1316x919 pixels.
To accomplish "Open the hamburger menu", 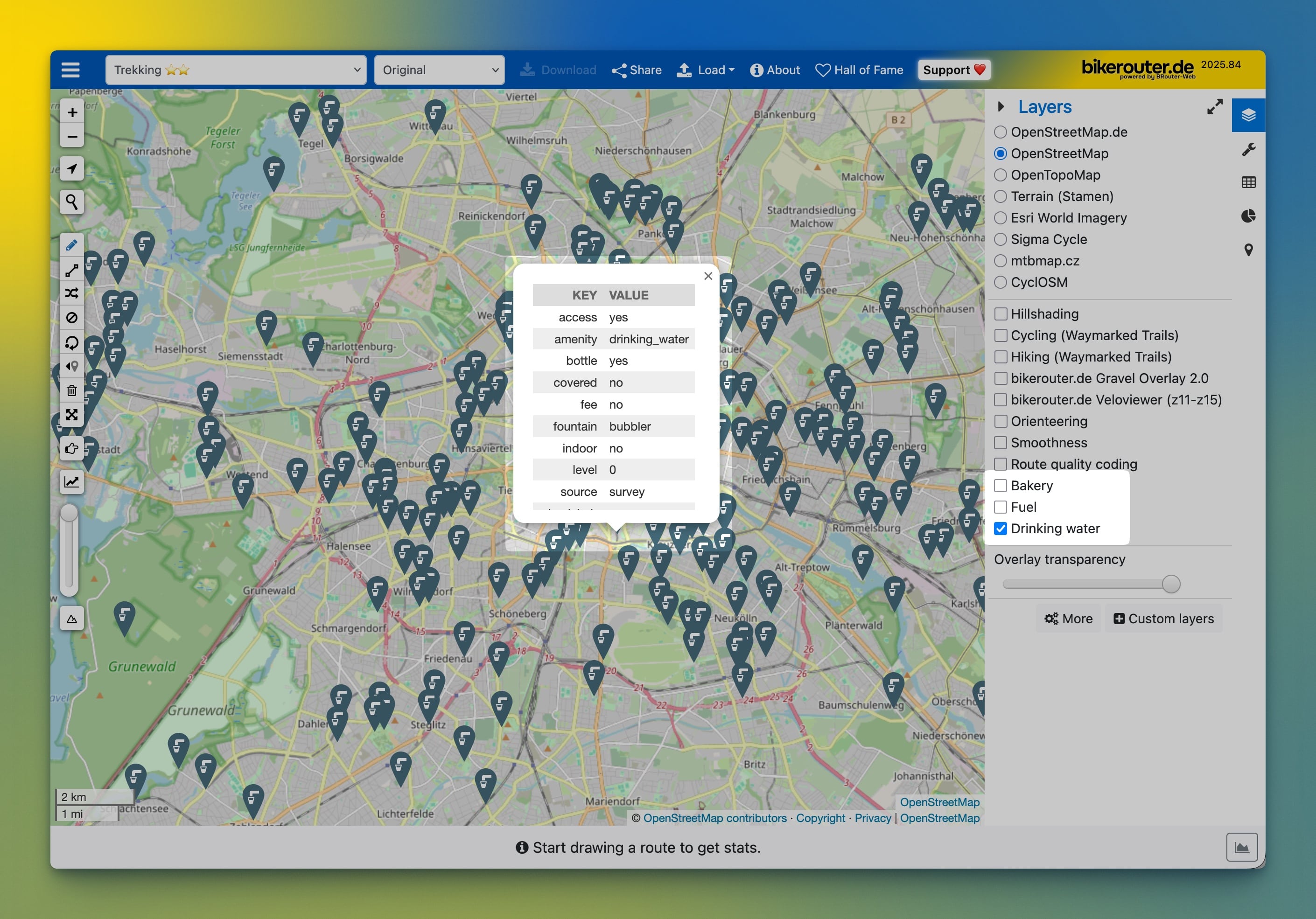I will [70, 70].
